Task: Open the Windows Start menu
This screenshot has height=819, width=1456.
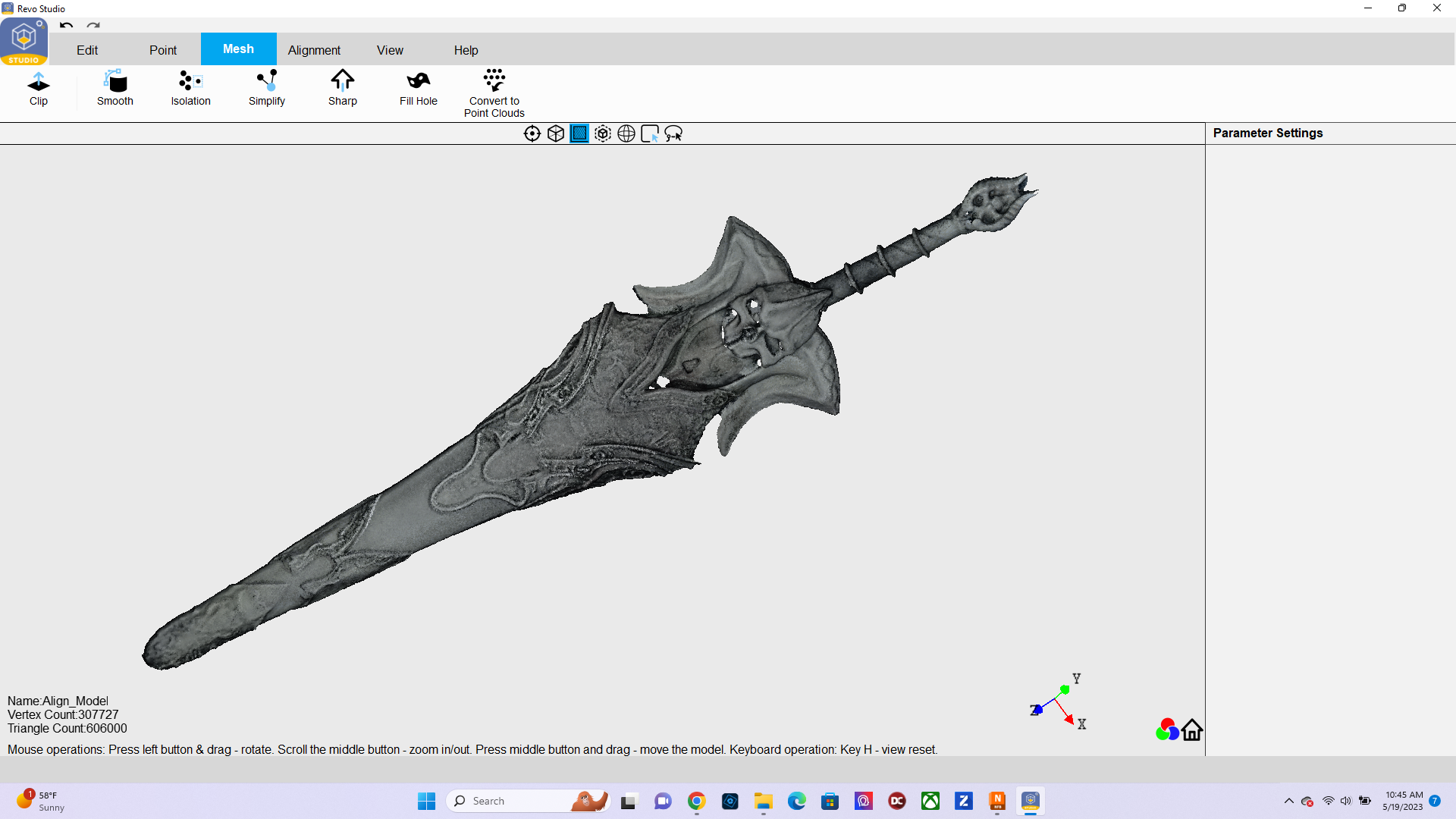Action: pos(427,801)
